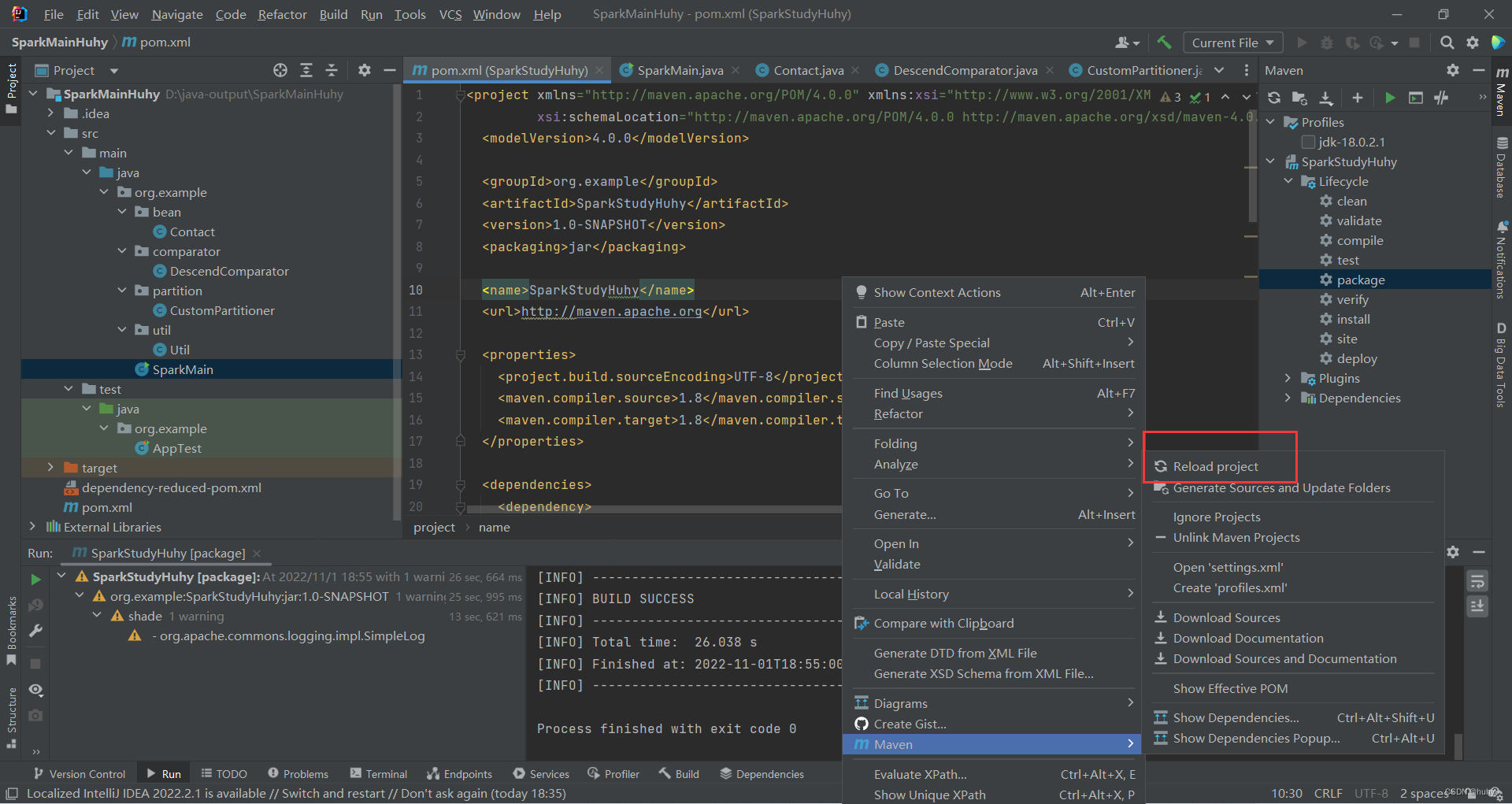Click stop square button in Run panel
Viewport: 1512px width, 804px height.
pyautogui.click(x=35, y=664)
